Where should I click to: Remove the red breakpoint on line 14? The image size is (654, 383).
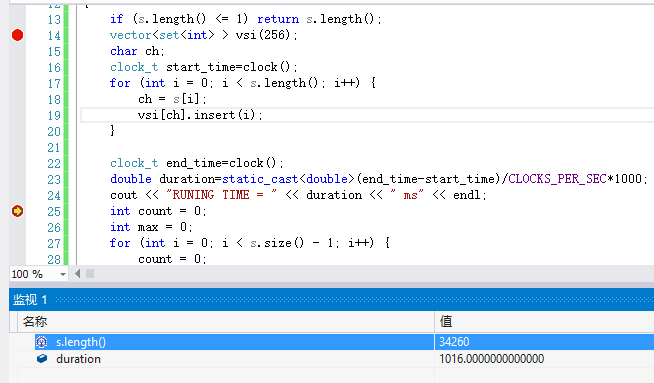(18, 35)
